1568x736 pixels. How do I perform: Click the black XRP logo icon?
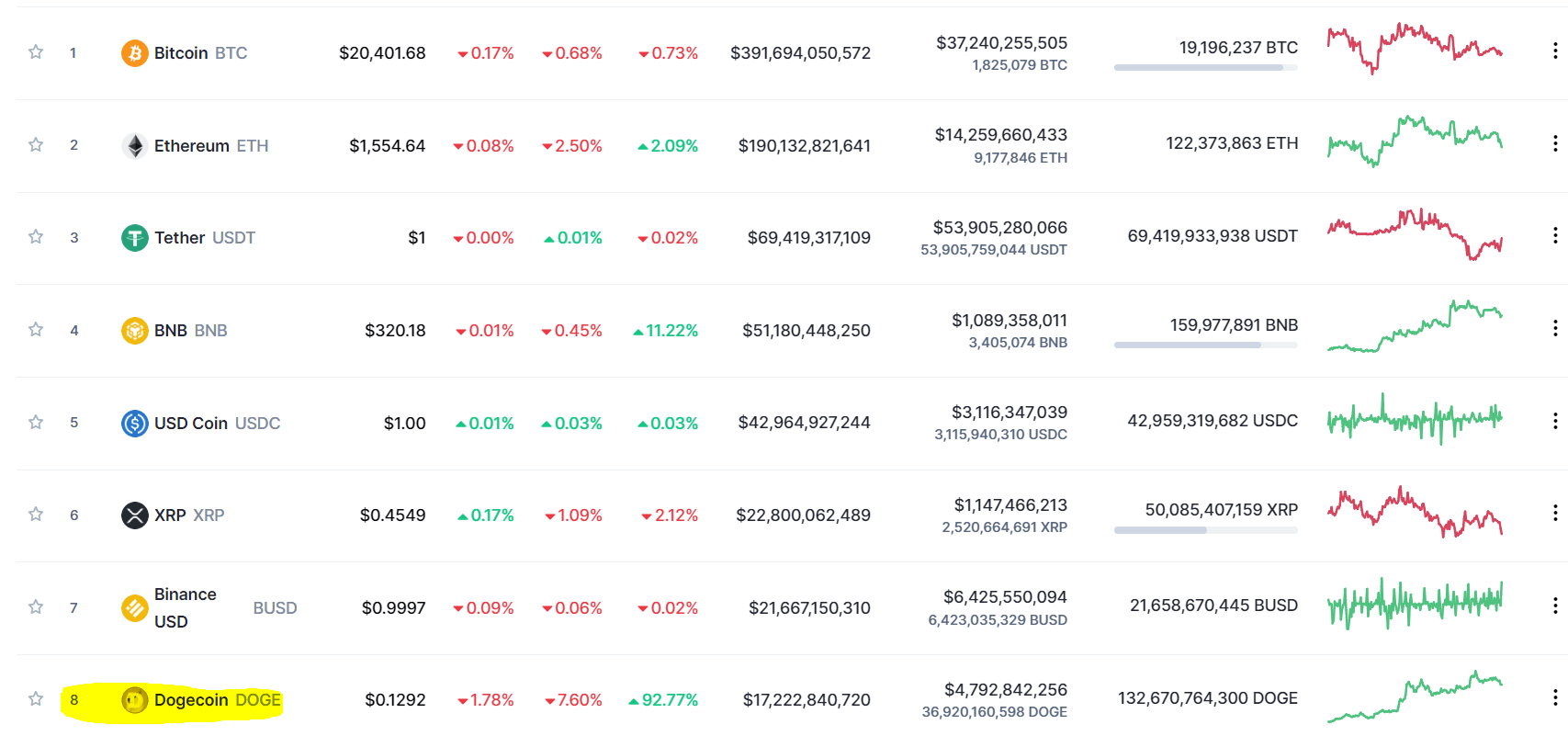(135, 515)
